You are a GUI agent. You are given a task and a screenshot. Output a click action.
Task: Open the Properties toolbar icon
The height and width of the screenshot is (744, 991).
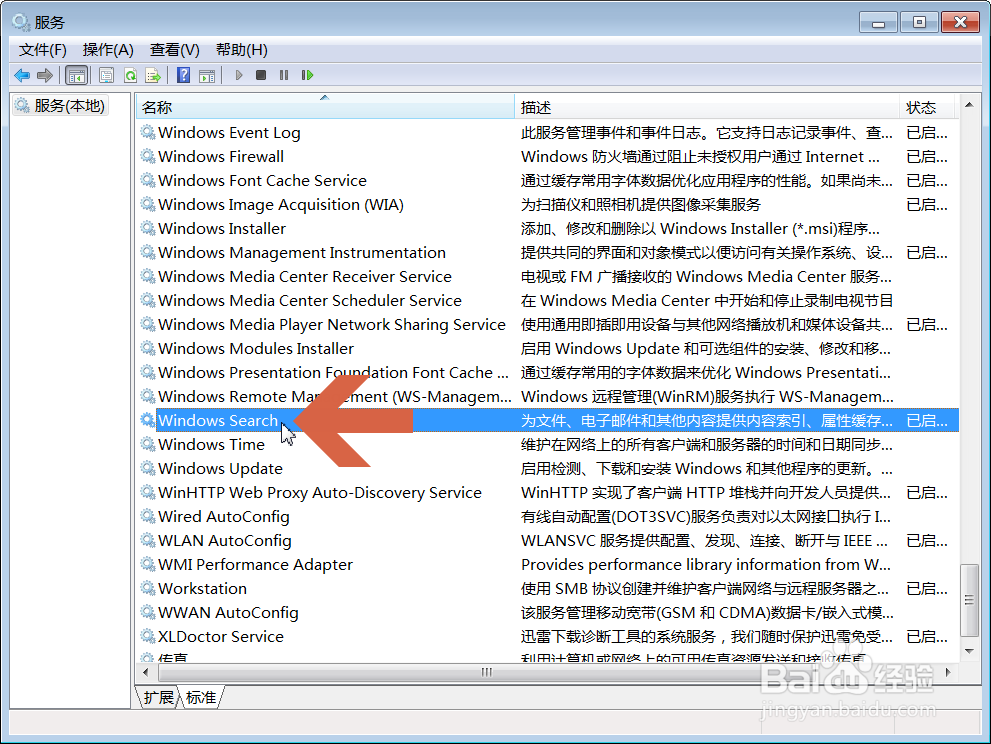[x=106, y=76]
